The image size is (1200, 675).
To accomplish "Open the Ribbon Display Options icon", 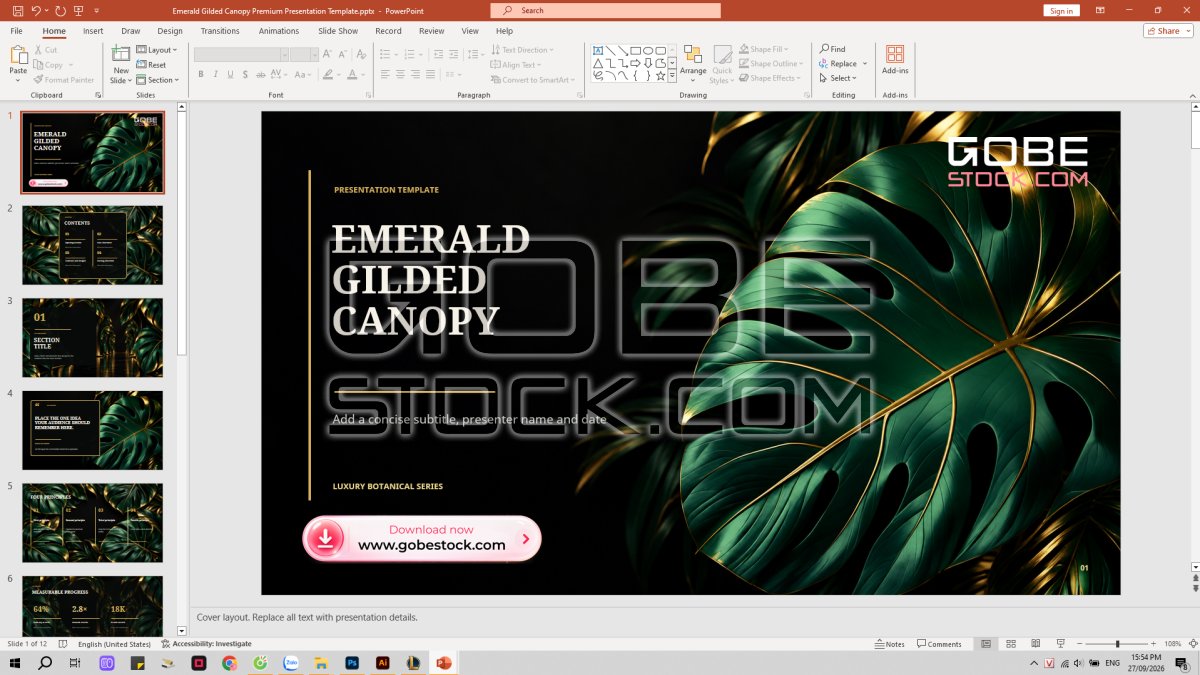I will (x=1101, y=10).
